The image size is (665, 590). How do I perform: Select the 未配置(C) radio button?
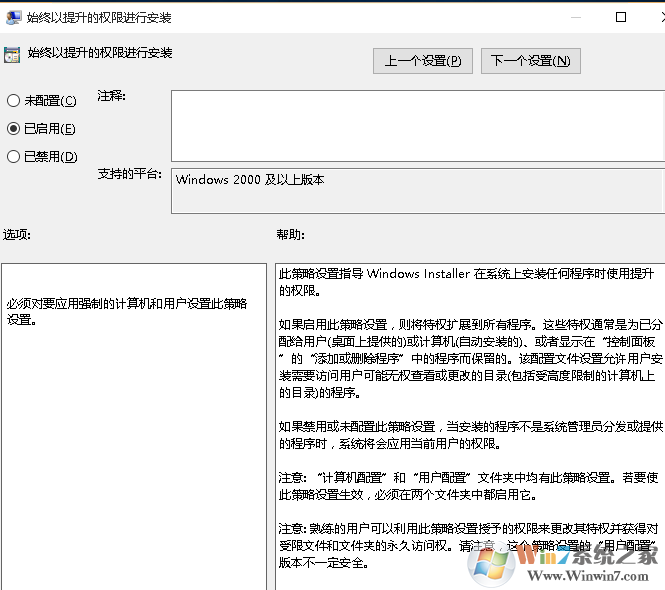point(13,101)
